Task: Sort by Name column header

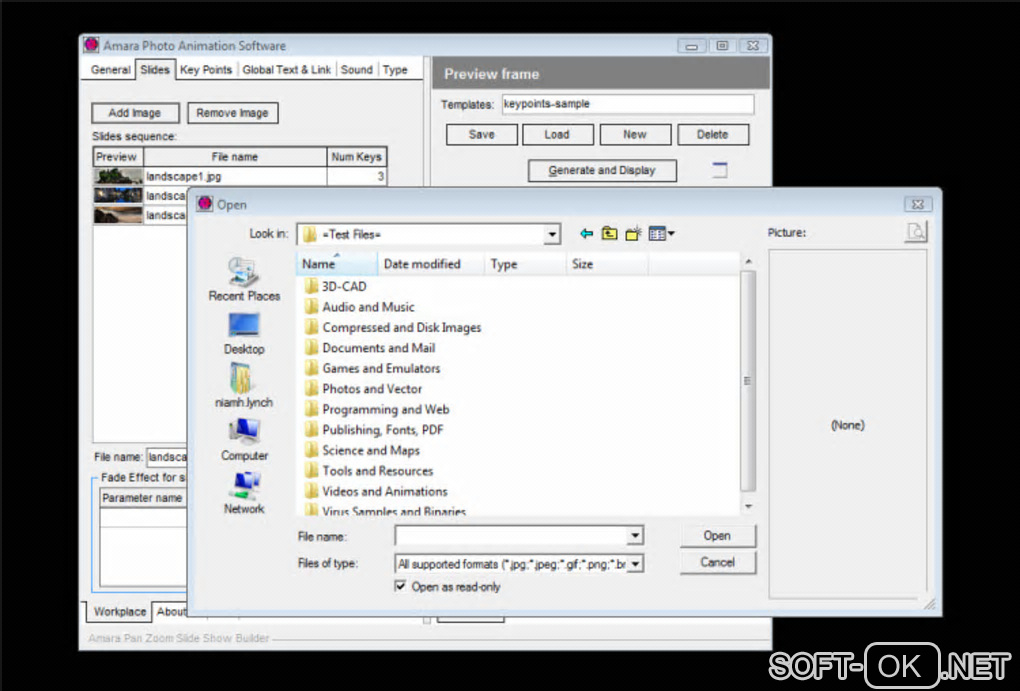Action: point(338,264)
